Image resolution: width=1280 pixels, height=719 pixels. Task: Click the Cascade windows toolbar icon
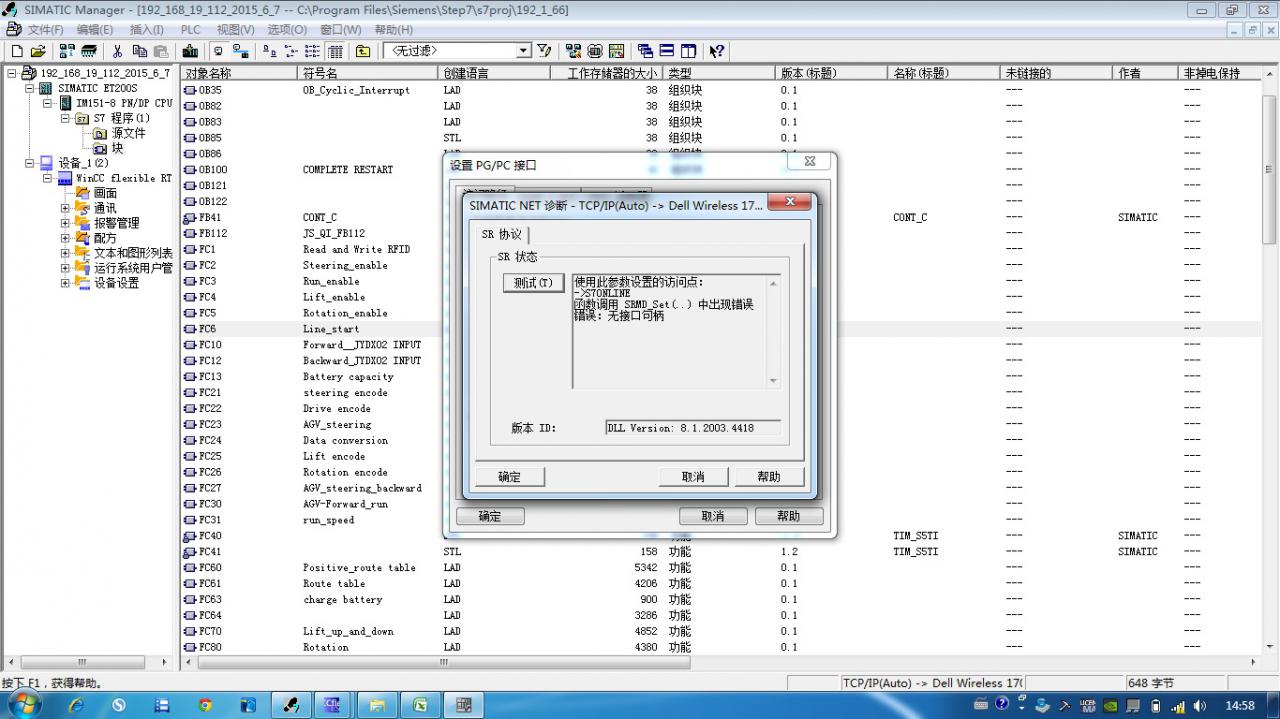(645, 51)
